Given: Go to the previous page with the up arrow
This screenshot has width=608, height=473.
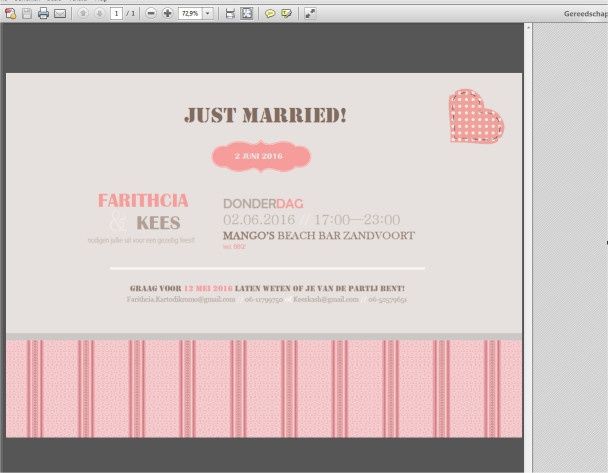Looking at the screenshot, I should [82, 14].
